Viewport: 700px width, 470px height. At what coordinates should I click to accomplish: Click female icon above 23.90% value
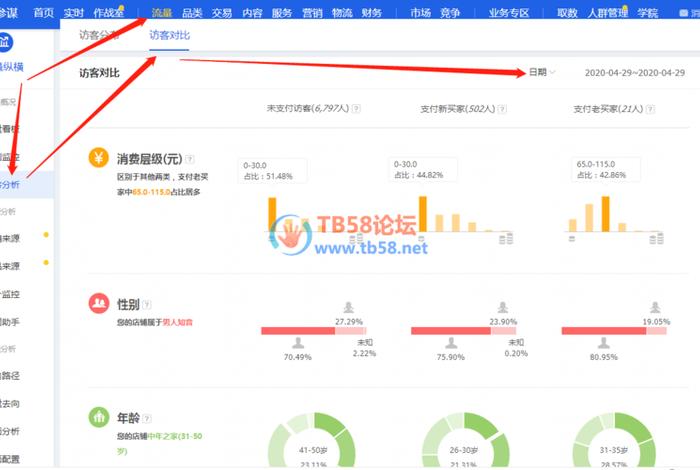tap(503, 307)
